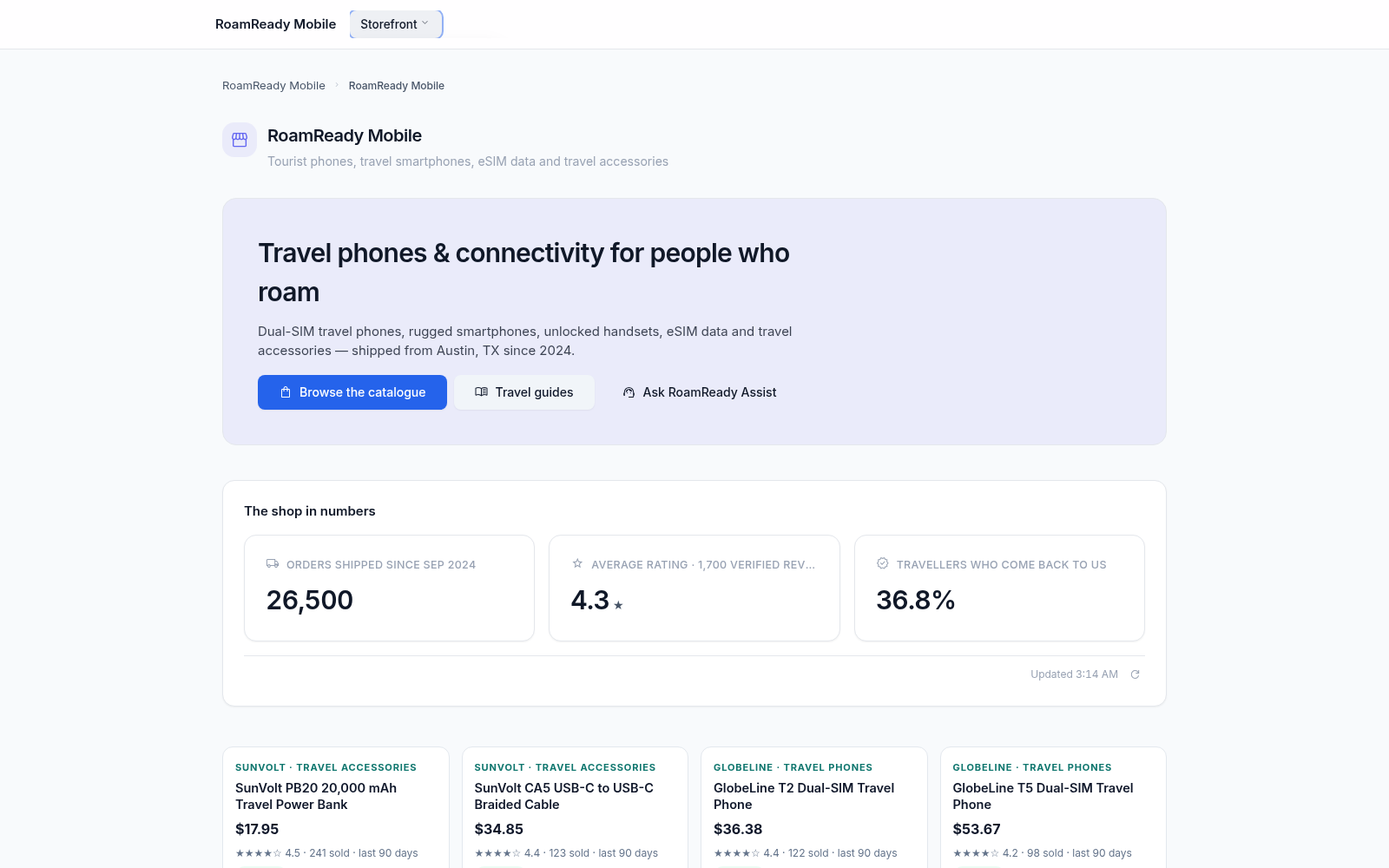The image size is (1389, 868).
Task: Click Ask RoamReady Assist
Action: click(x=700, y=392)
